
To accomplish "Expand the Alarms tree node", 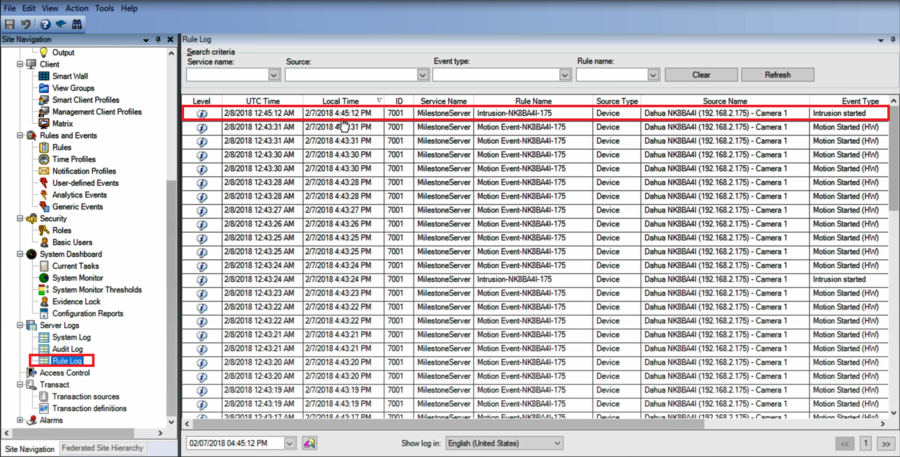I will (x=20, y=420).
